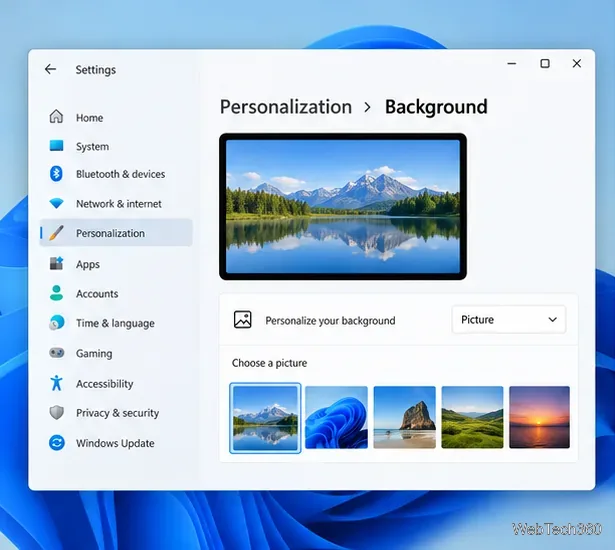This screenshot has height=550, width=615.
Task: Click the Bluetooth icon in sidebar
Action: coord(56,173)
